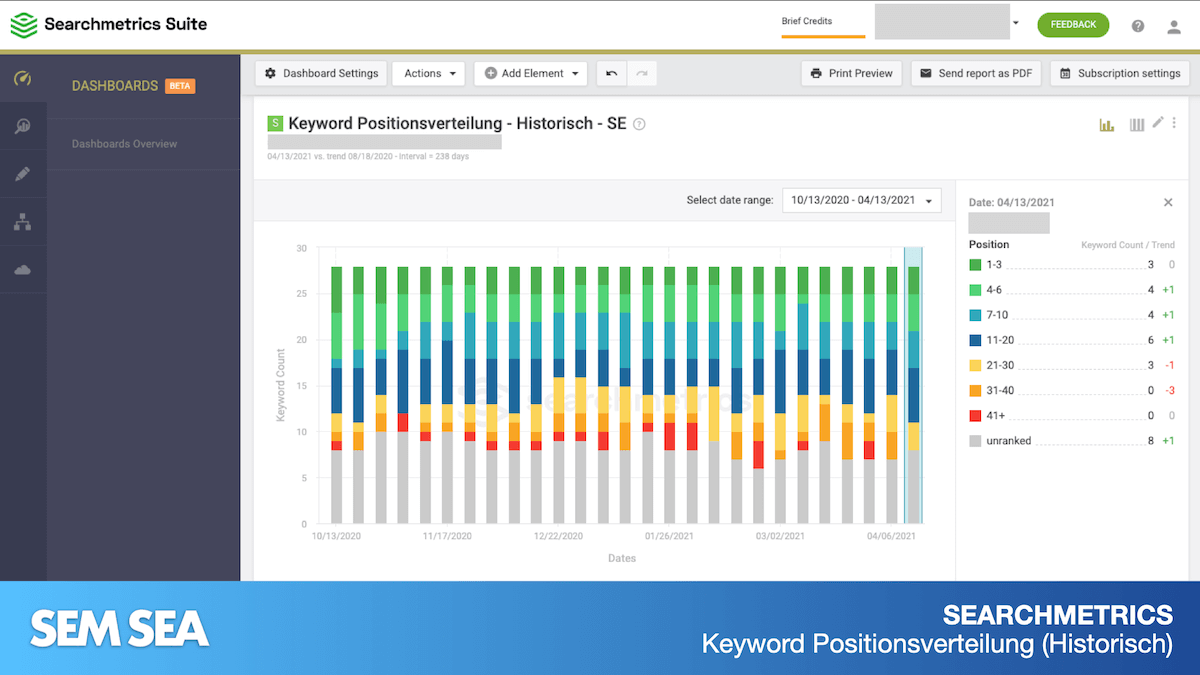Click the green Feedback button
Image resolution: width=1200 pixels, height=675 pixels.
pyautogui.click(x=1073, y=25)
